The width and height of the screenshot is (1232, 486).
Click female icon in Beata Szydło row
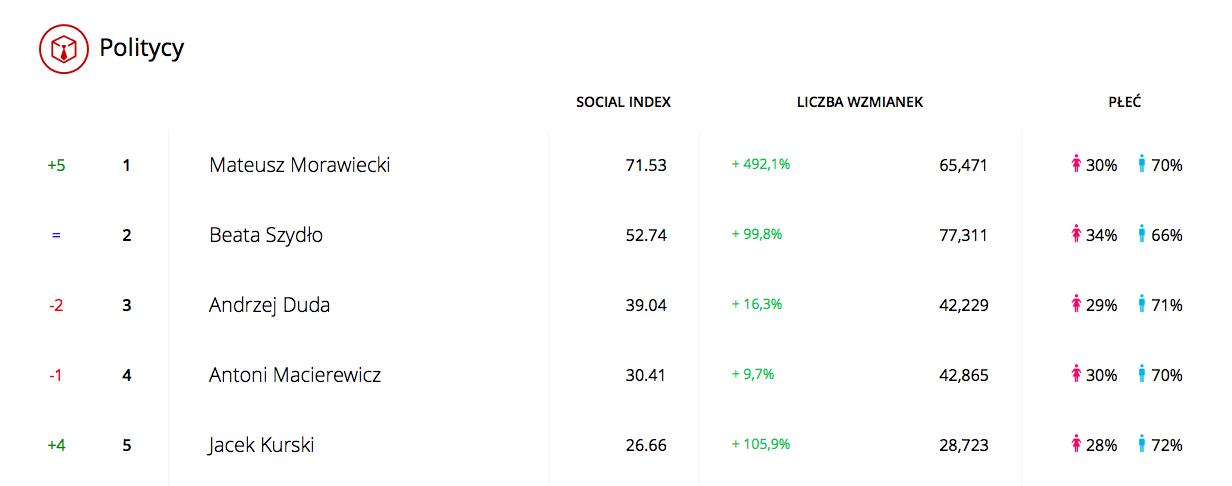coord(1077,234)
